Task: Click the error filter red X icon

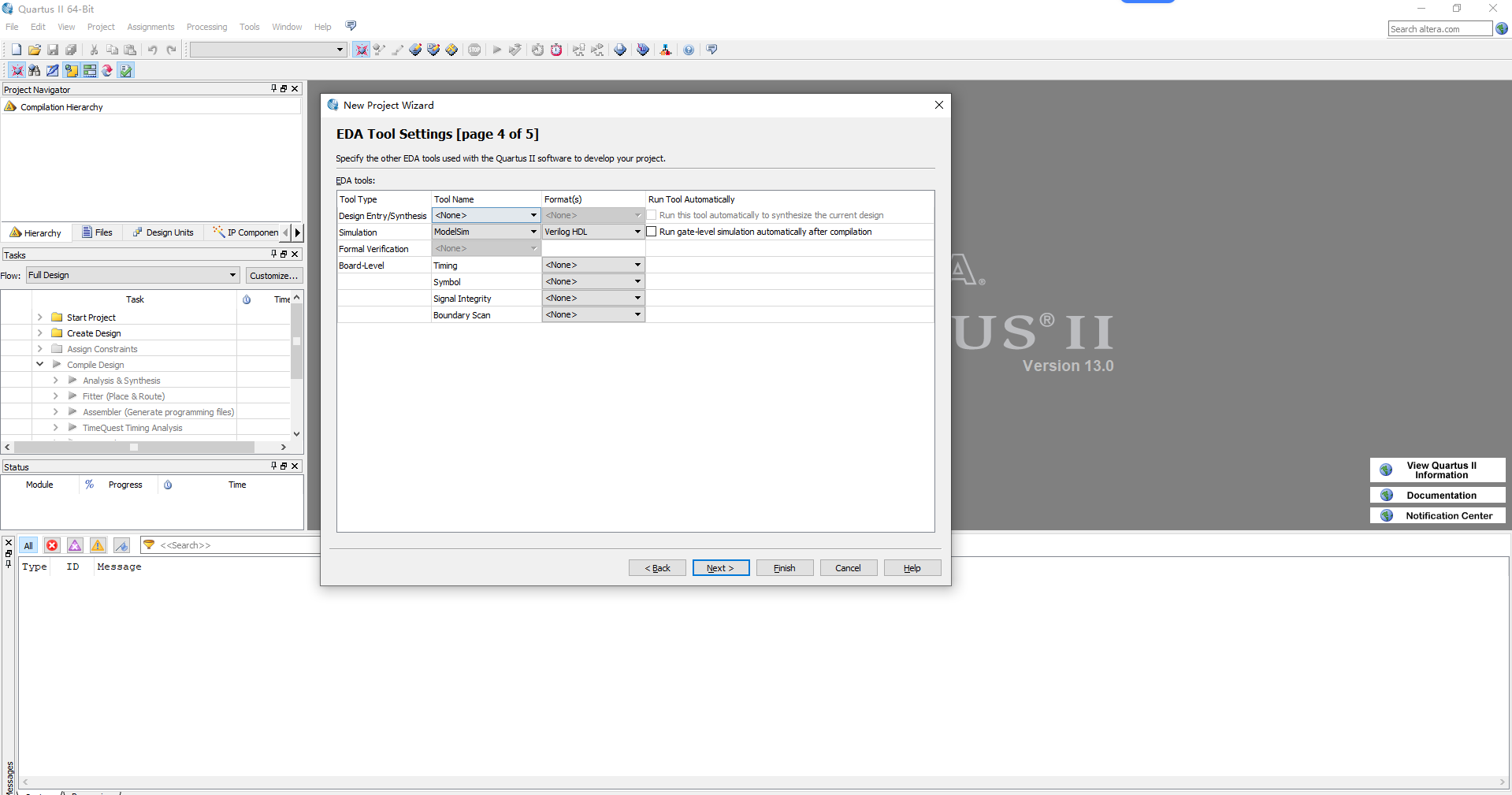Action: [x=52, y=545]
